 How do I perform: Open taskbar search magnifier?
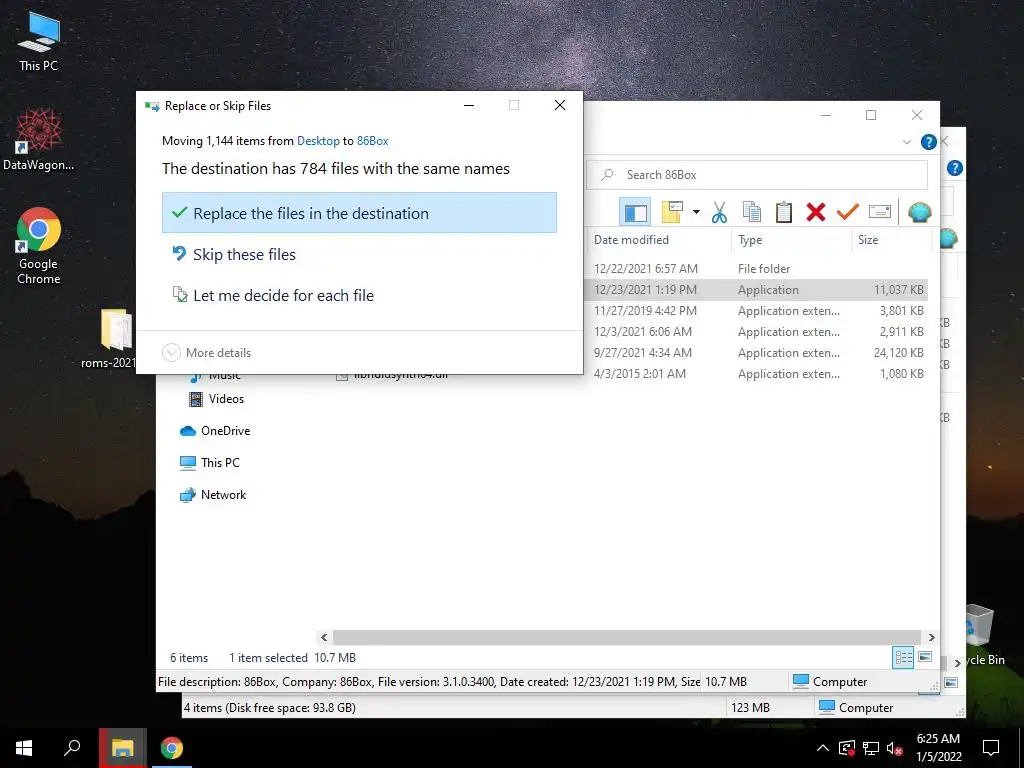coord(72,748)
